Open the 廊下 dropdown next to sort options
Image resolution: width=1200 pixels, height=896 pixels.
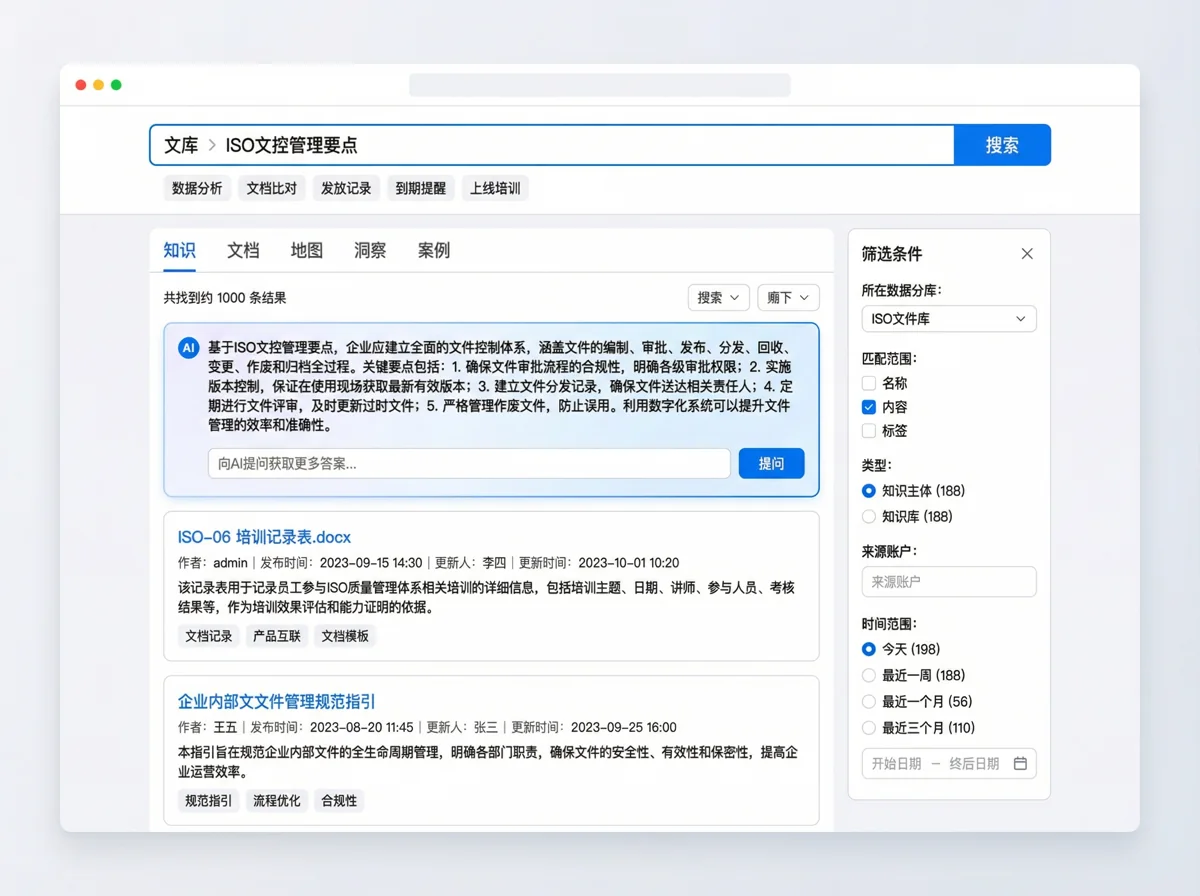point(788,297)
